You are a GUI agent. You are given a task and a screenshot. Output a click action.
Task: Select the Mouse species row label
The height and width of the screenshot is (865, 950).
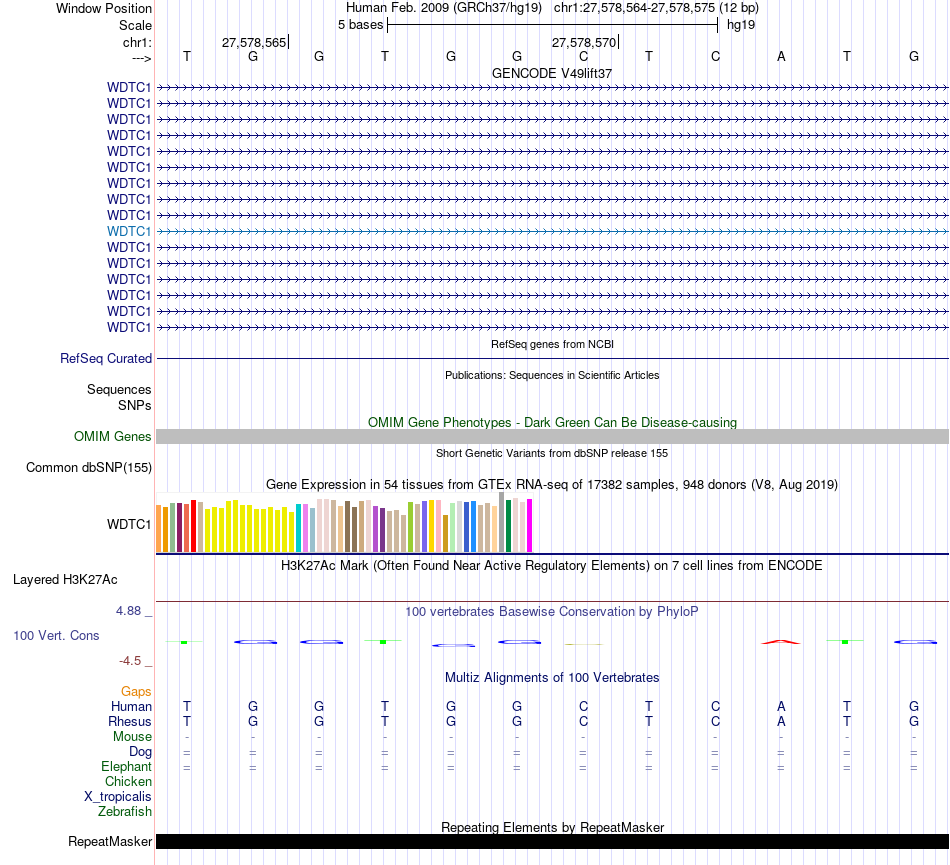132,737
